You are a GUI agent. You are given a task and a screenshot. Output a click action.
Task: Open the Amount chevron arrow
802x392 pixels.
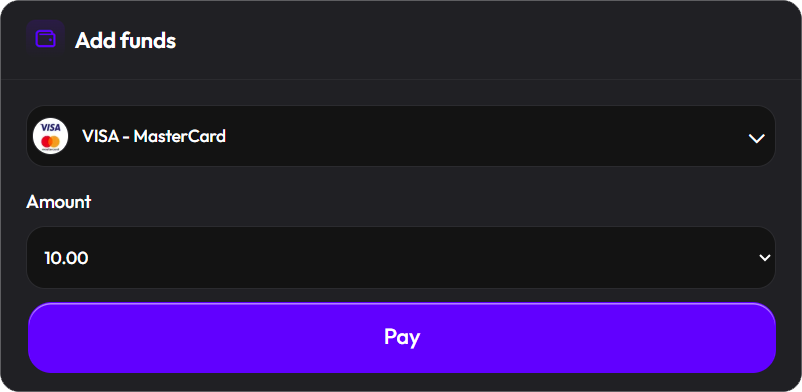(x=765, y=258)
